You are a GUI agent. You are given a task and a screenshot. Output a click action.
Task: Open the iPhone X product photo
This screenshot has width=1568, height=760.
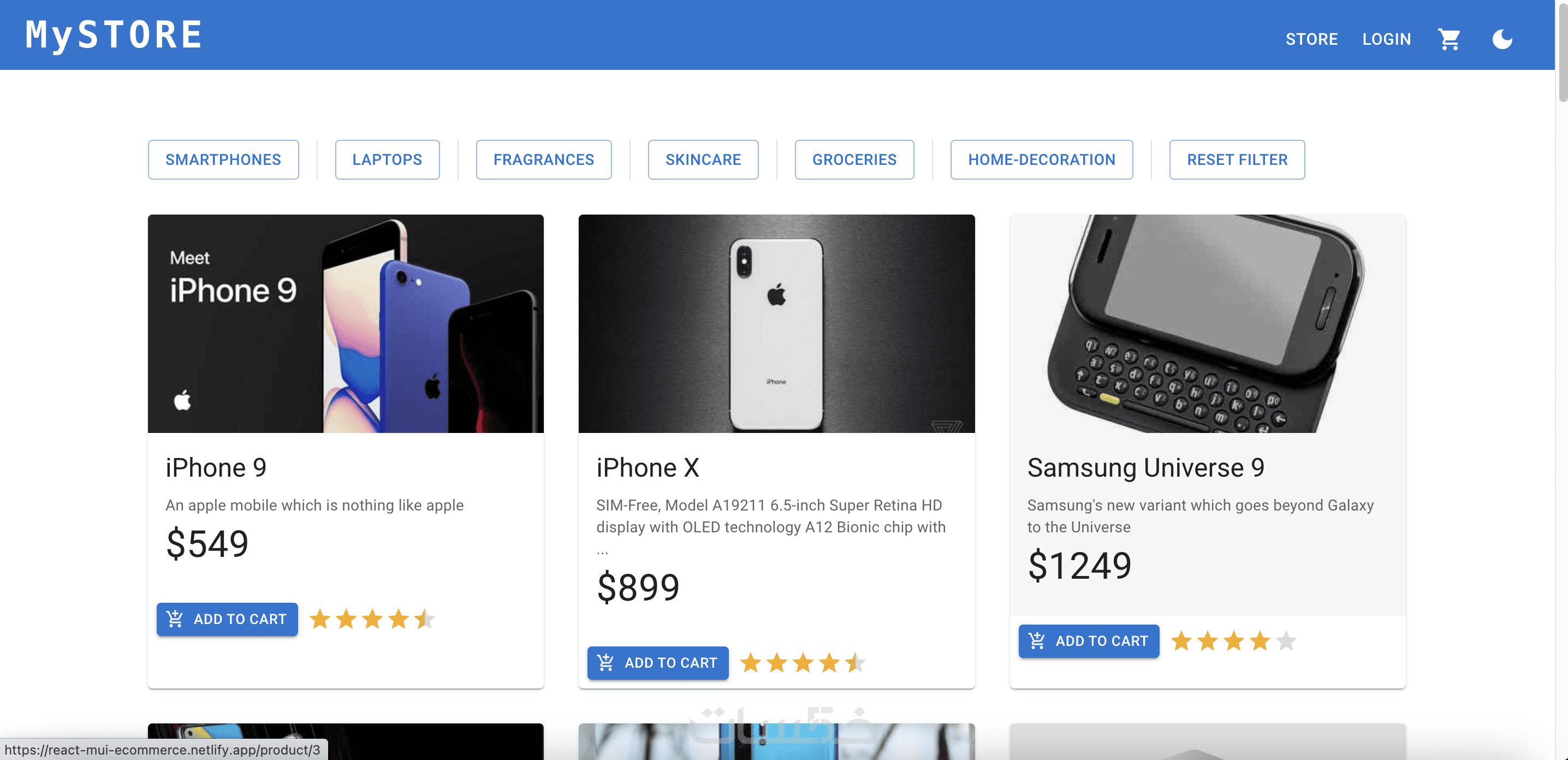pyautogui.click(x=776, y=323)
